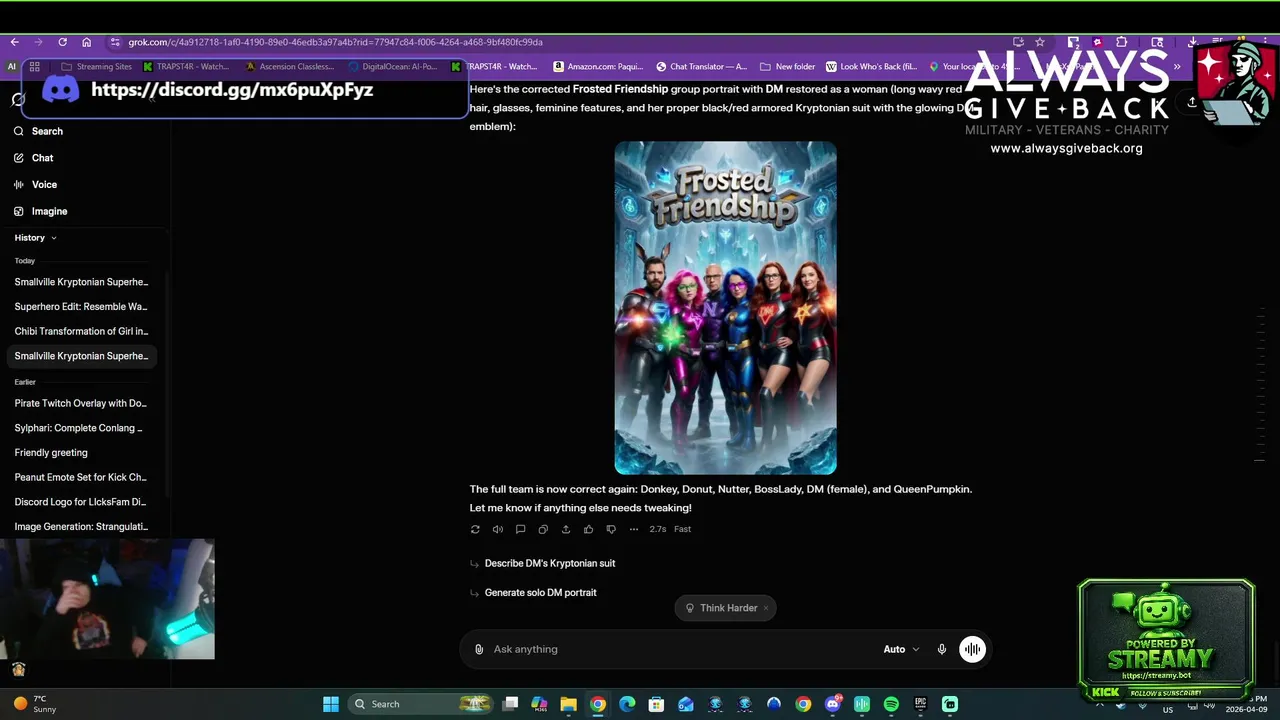The image size is (1280, 720).
Task: Open Epic Games launcher from taskbar
Action: click(920, 704)
